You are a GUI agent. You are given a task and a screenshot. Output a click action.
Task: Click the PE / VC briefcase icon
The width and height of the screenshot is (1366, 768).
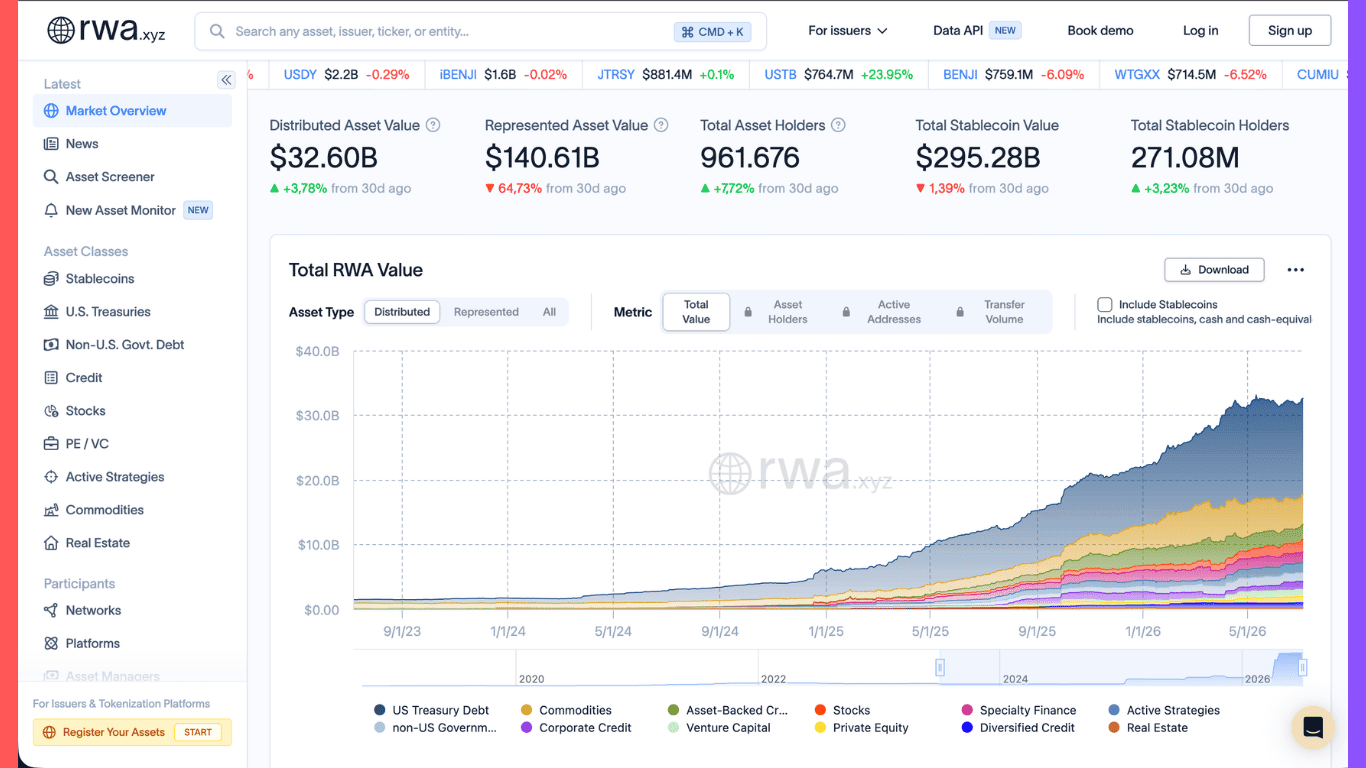[51, 444]
